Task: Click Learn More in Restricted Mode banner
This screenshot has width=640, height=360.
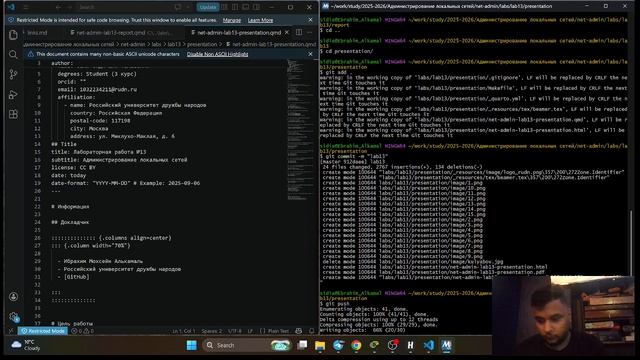Action: (x=260, y=20)
